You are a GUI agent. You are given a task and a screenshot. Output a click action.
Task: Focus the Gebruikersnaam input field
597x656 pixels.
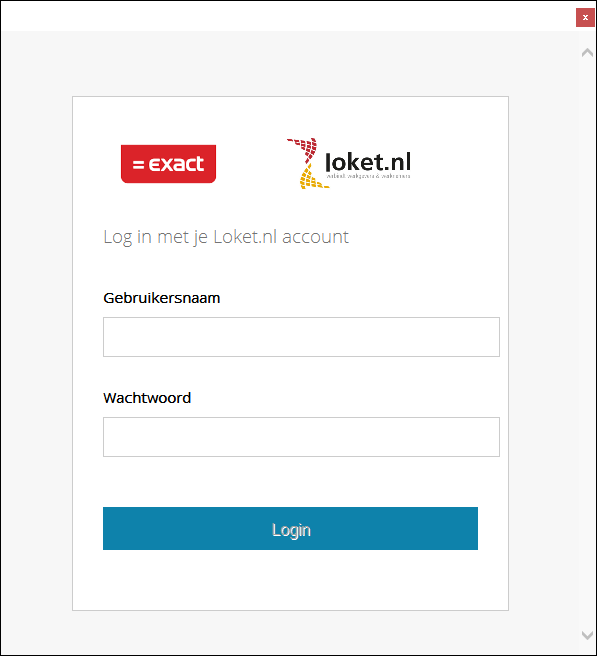(x=301, y=337)
